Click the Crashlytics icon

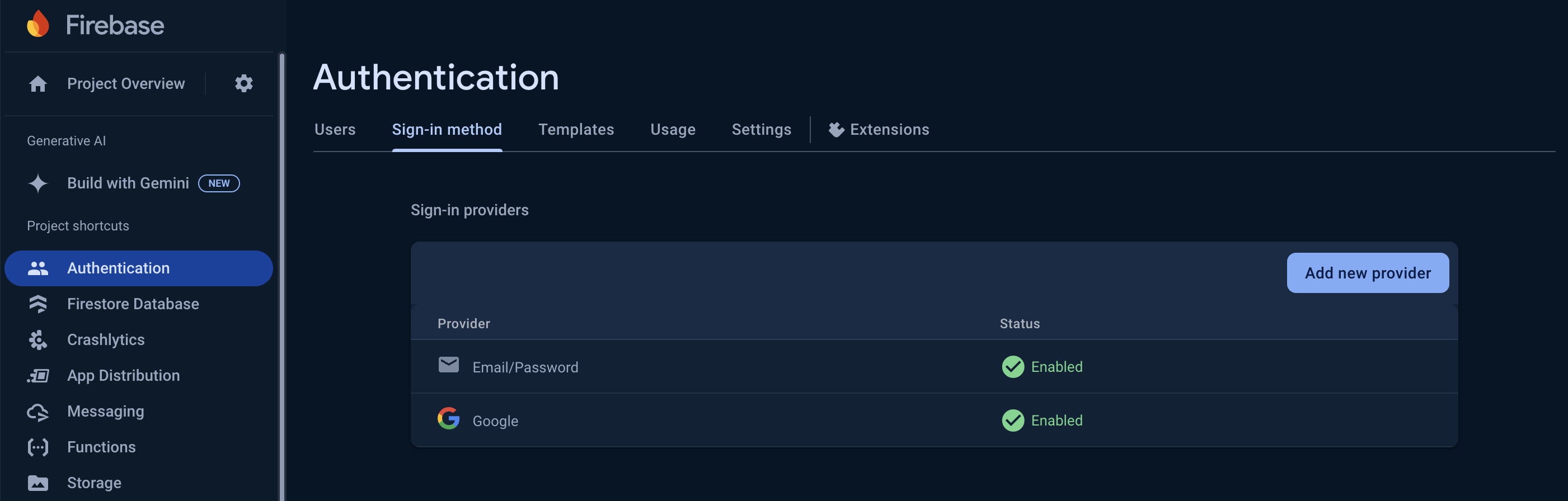point(37,340)
